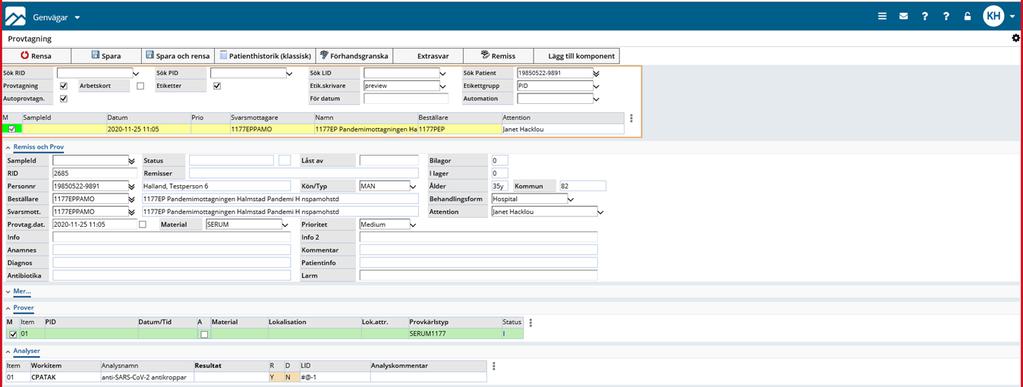The height and width of the screenshot is (387, 1023).
Task: Click the second question mark help icon
Action: pos(946,16)
